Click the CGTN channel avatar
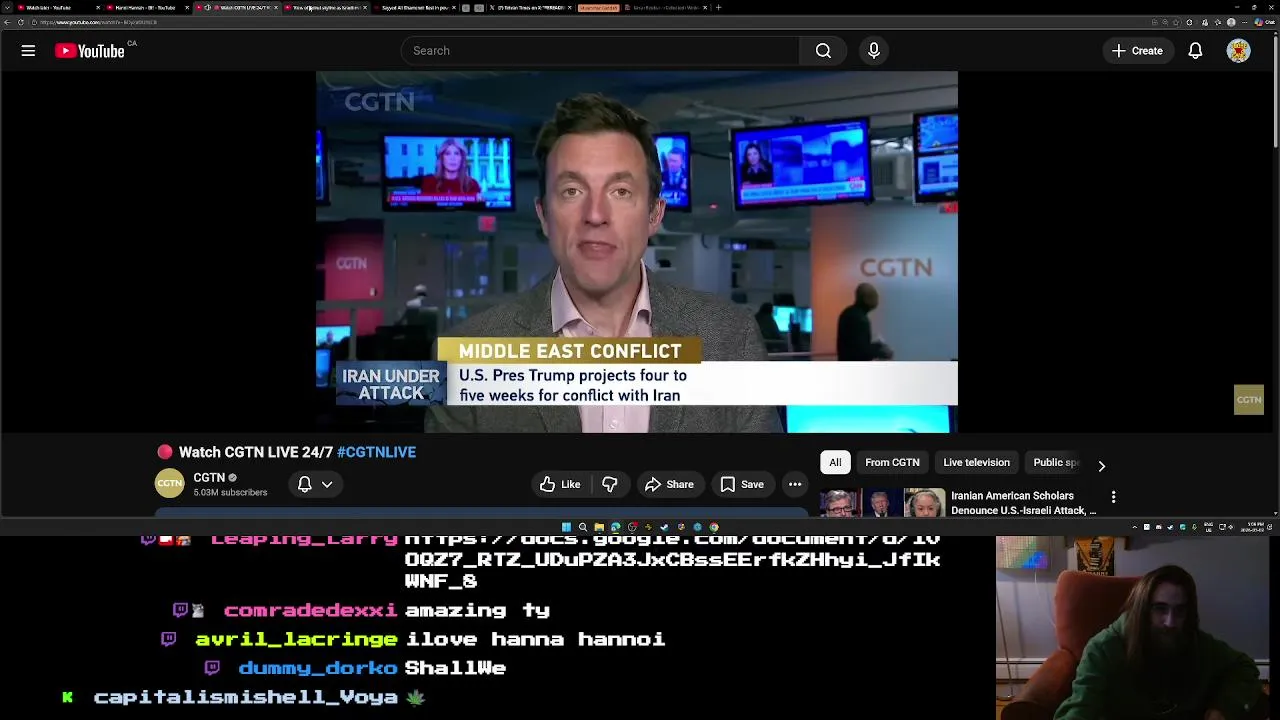This screenshot has height=720, width=1280. (x=169, y=484)
